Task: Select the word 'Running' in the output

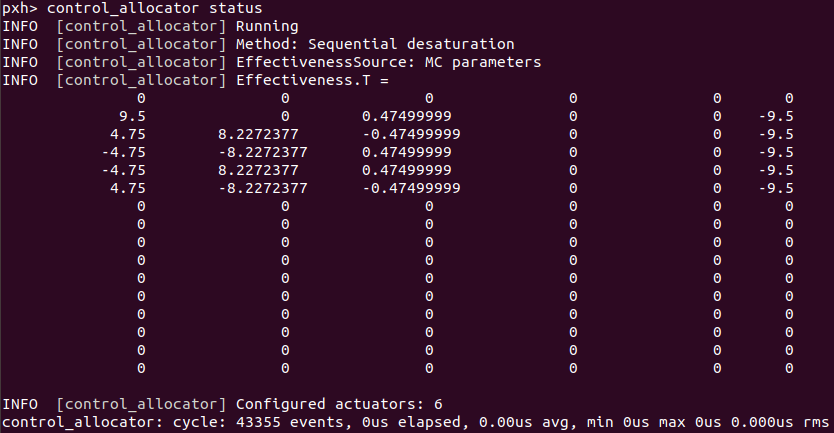Action: click(267, 27)
